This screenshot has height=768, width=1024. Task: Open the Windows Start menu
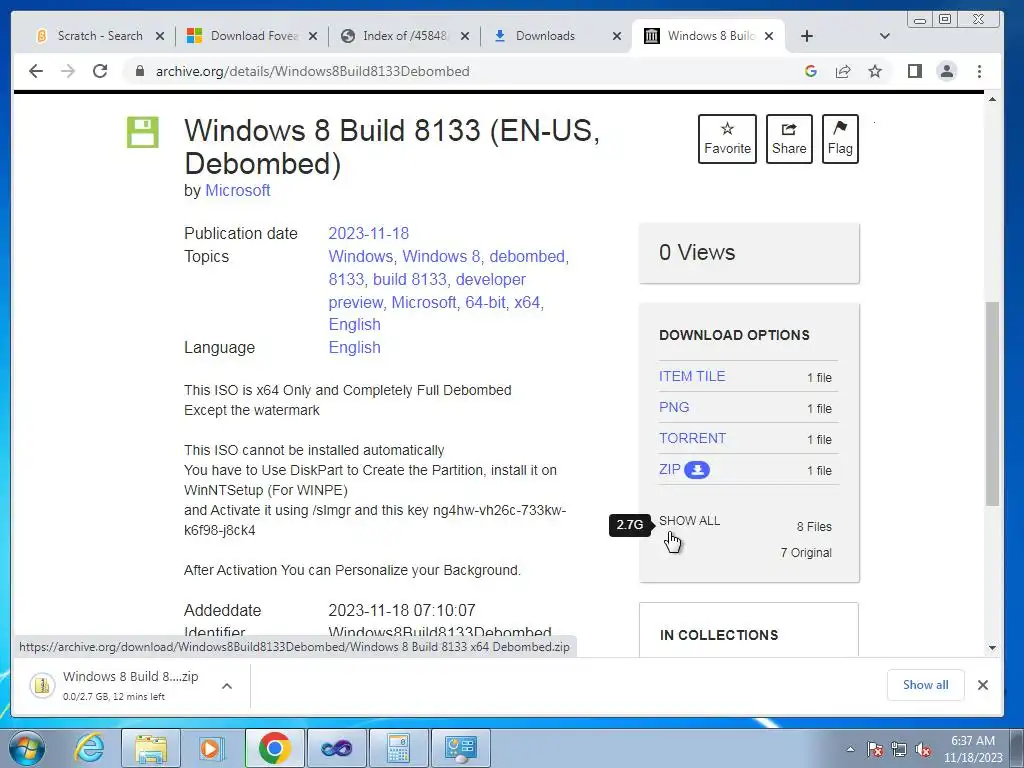[x=27, y=748]
